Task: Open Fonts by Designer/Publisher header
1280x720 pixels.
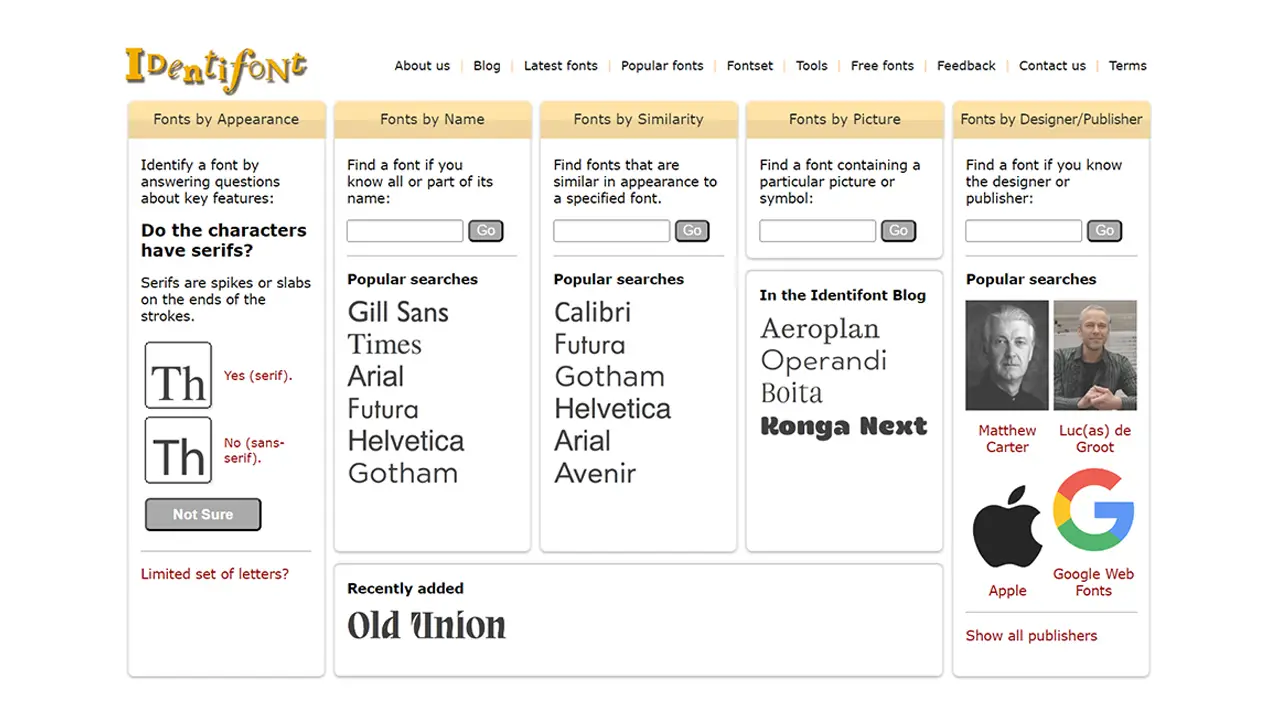Action: 1051,119
